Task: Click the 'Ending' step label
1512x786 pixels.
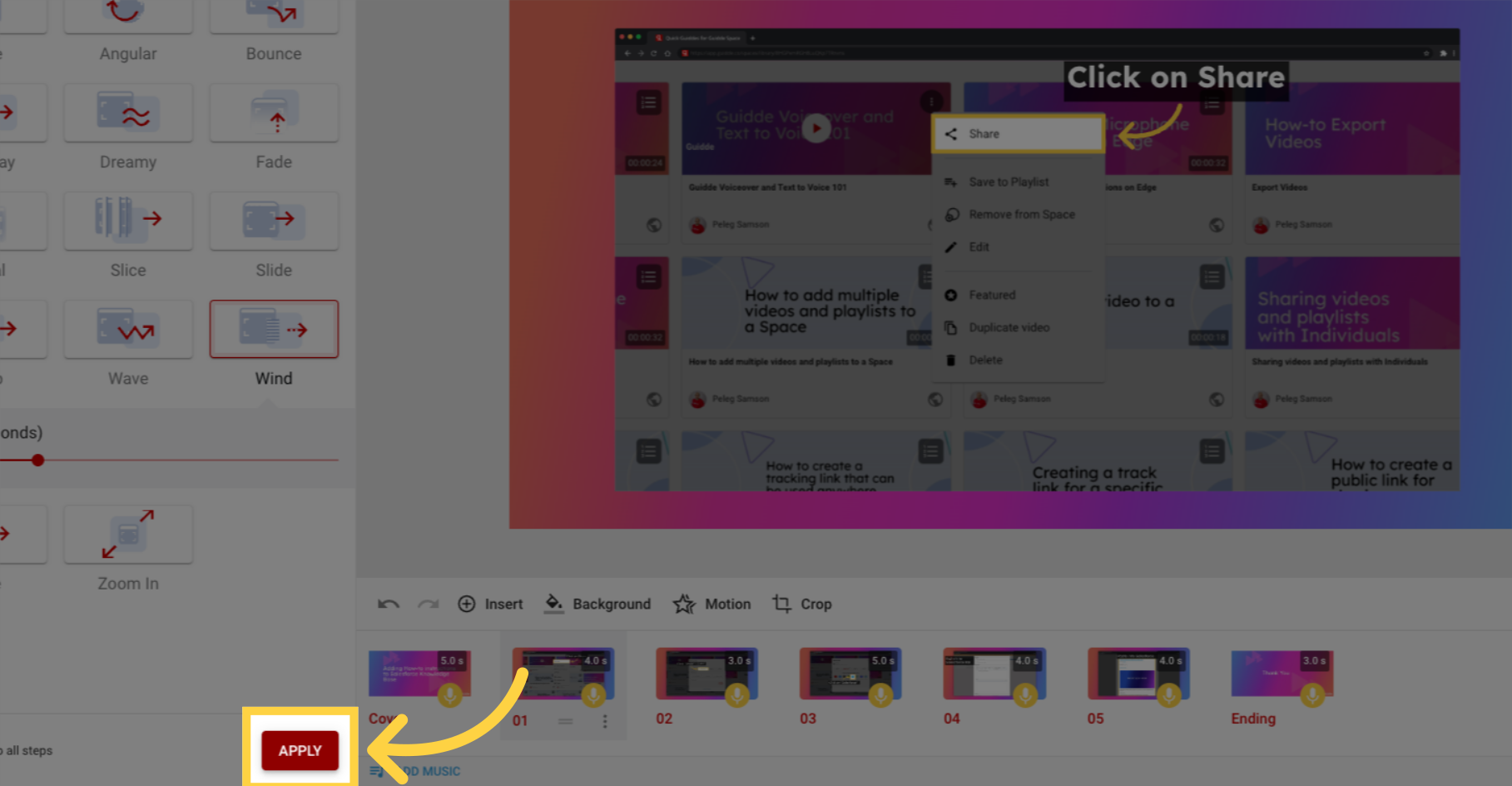Action: (1253, 719)
